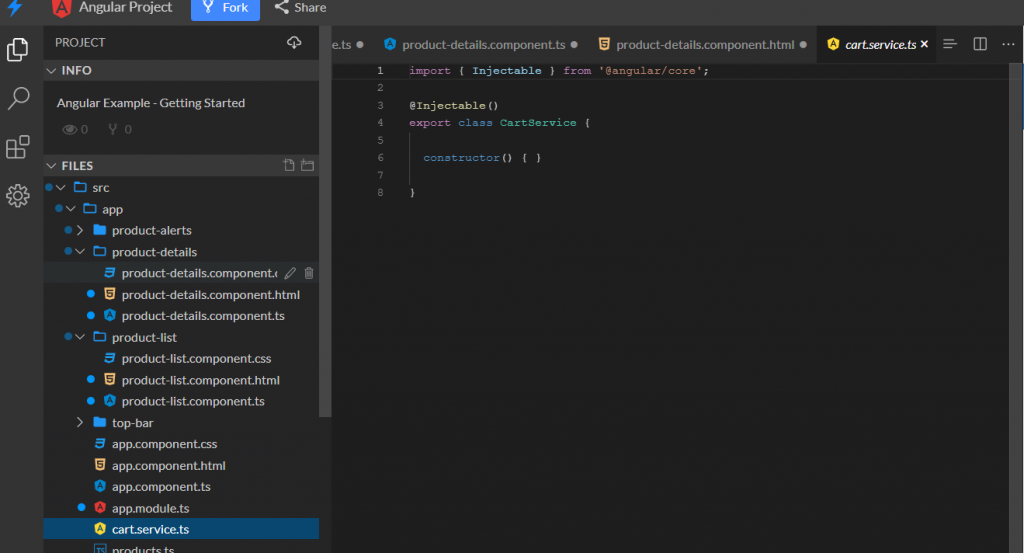The image size is (1024, 553).
Task: Click the PROJECT panel header
Action: [80, 42]
